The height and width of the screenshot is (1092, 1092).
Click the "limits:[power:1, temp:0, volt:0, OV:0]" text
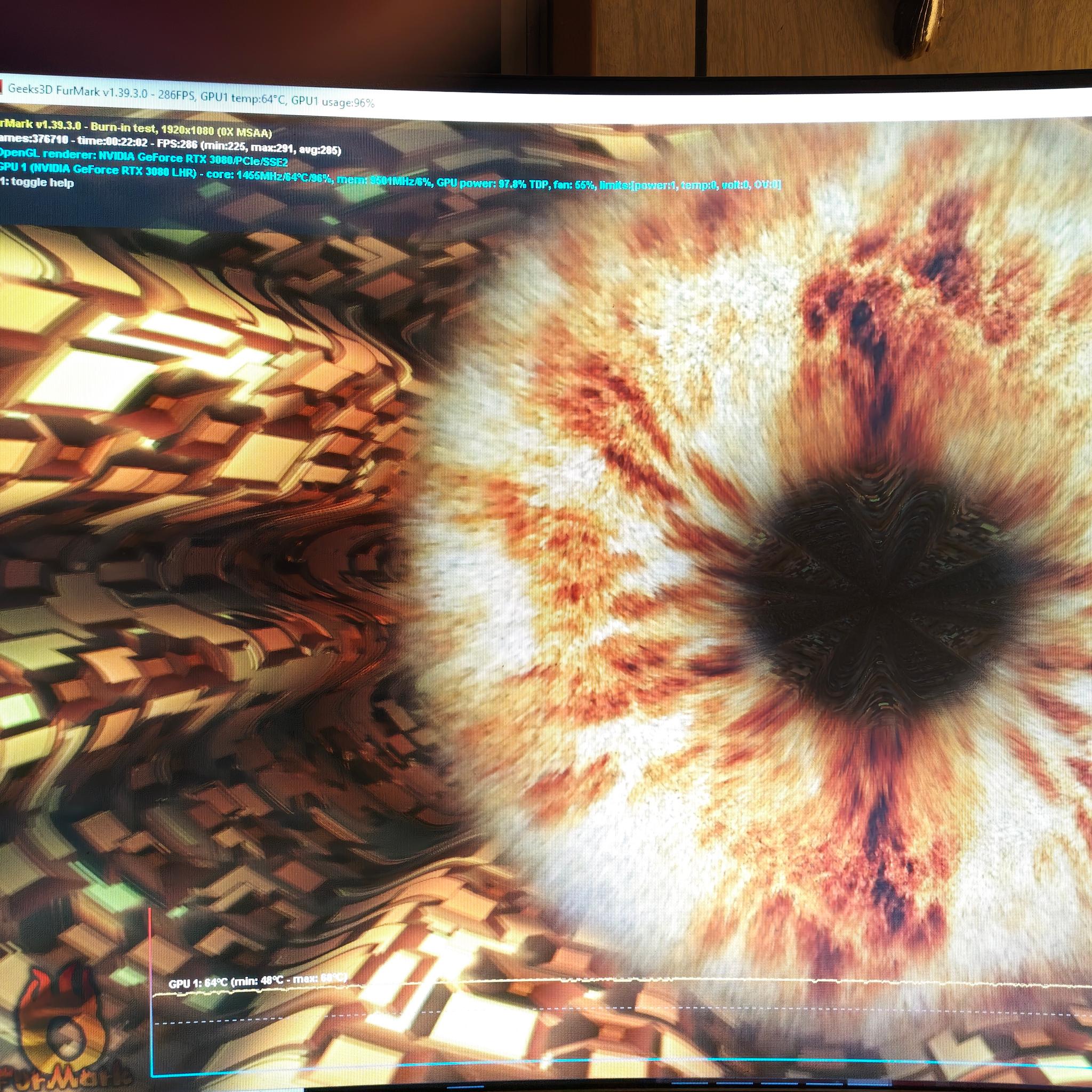(x=690, y=184)
